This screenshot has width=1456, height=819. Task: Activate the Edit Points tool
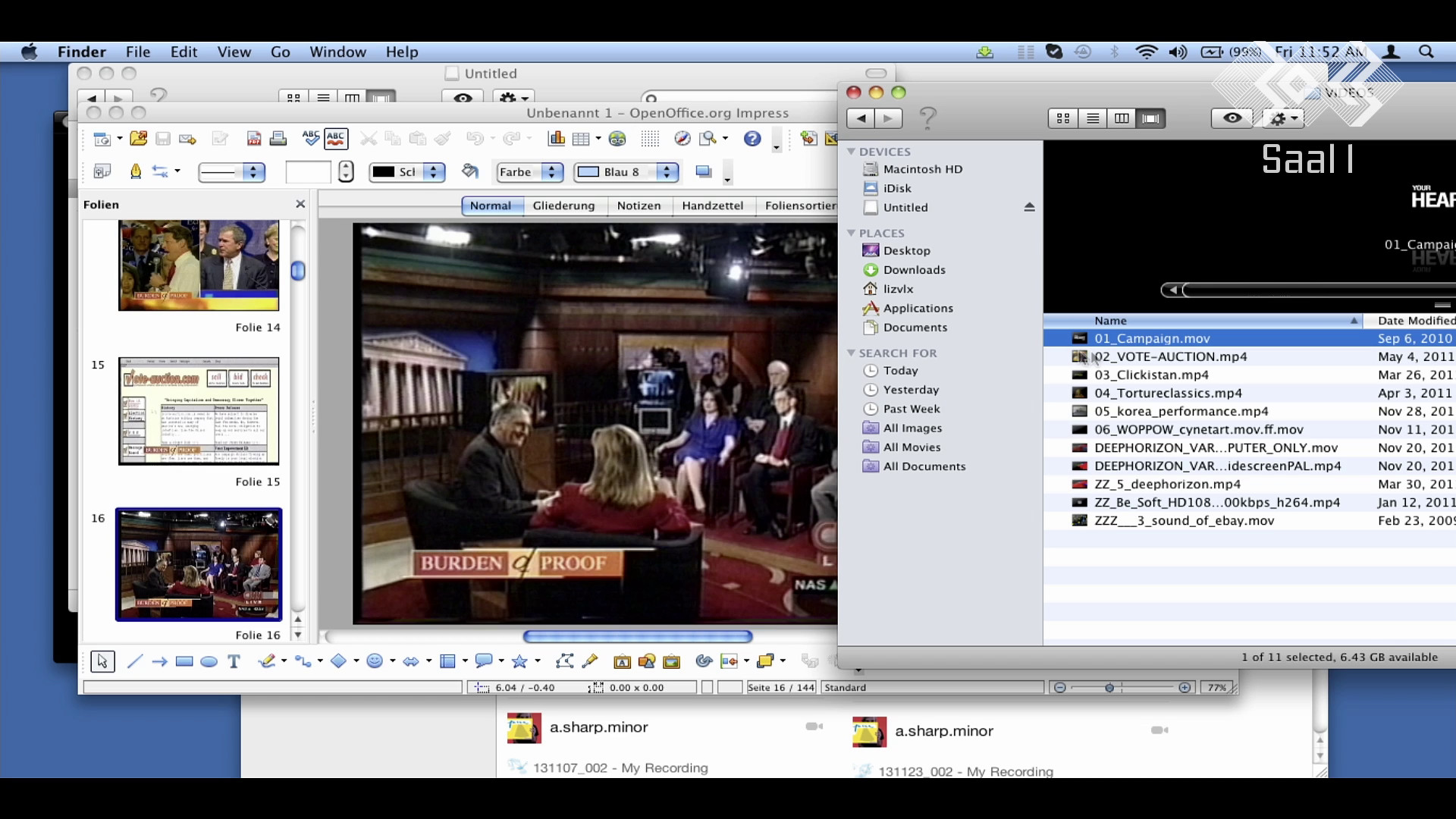coord(564,661)
